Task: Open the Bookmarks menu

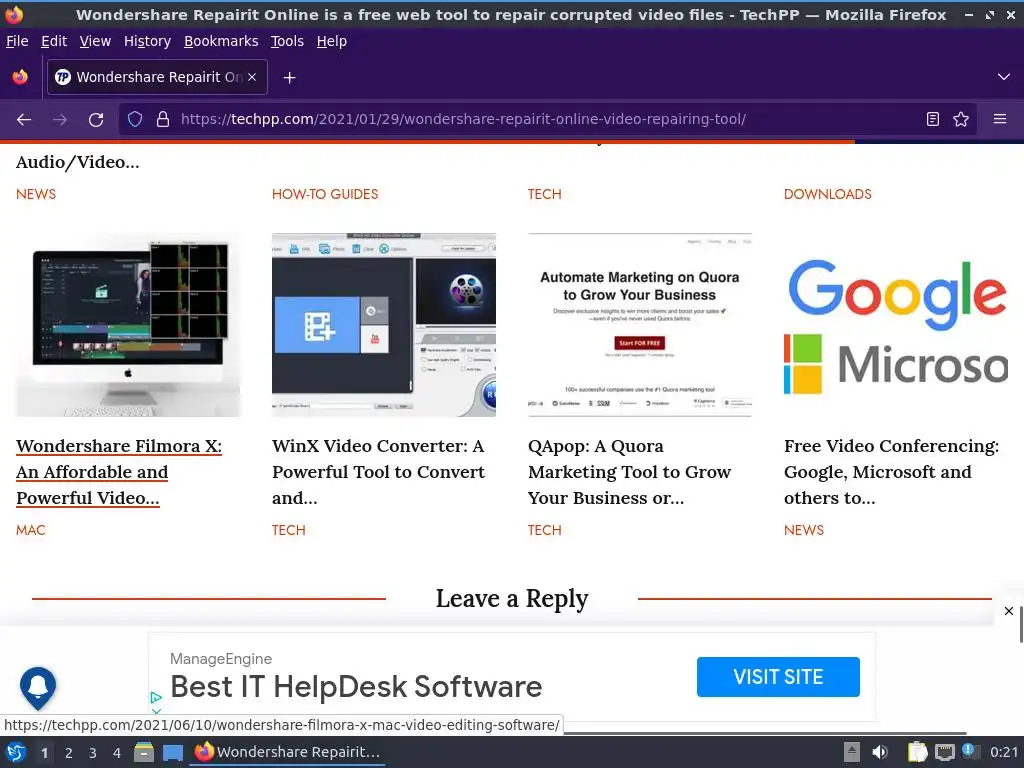Action: click(221, 41)
